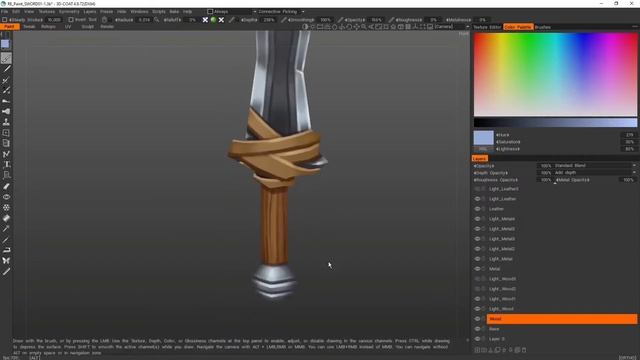Click the brush icon left of Smoothing
Screen dimensions: 640x360
pyautogui.click(x=283, y=20)
